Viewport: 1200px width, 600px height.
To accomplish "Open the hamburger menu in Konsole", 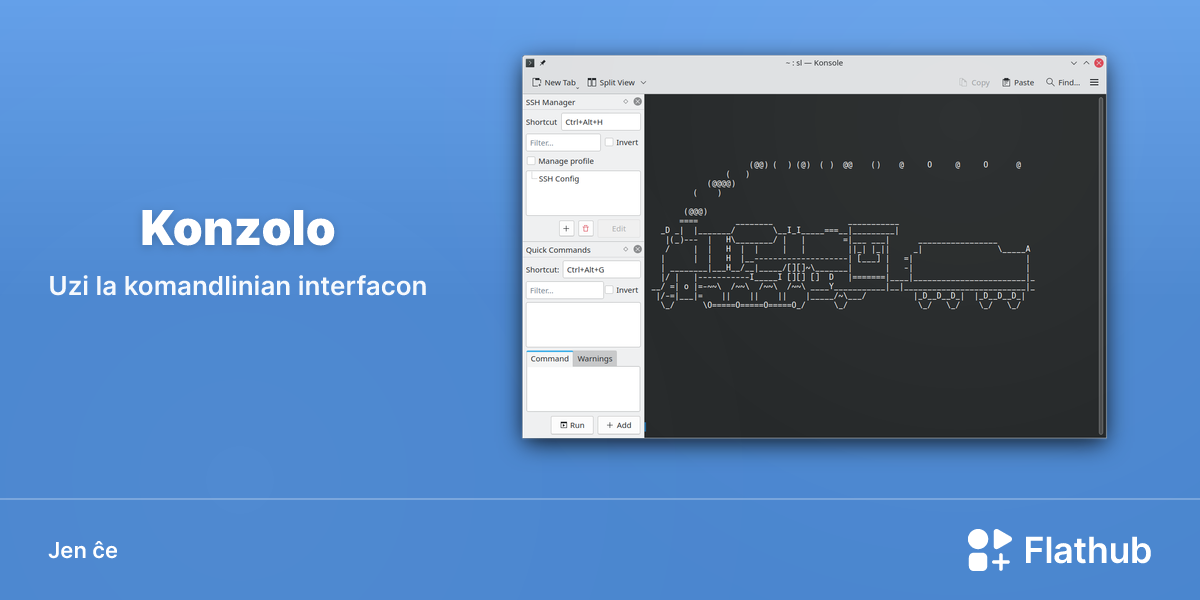I will coord(1094,82).
